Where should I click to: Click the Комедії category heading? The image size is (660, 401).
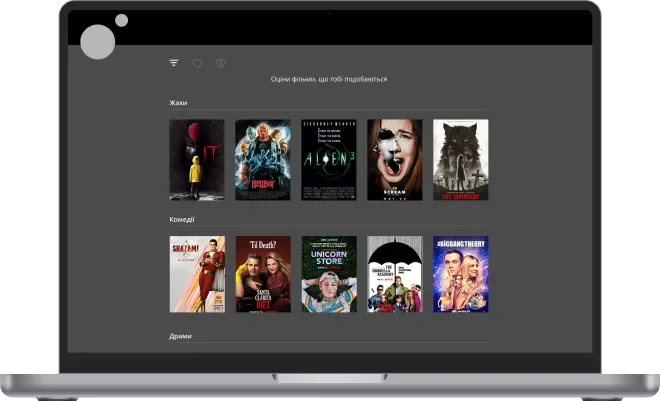(x=182, y=219)
